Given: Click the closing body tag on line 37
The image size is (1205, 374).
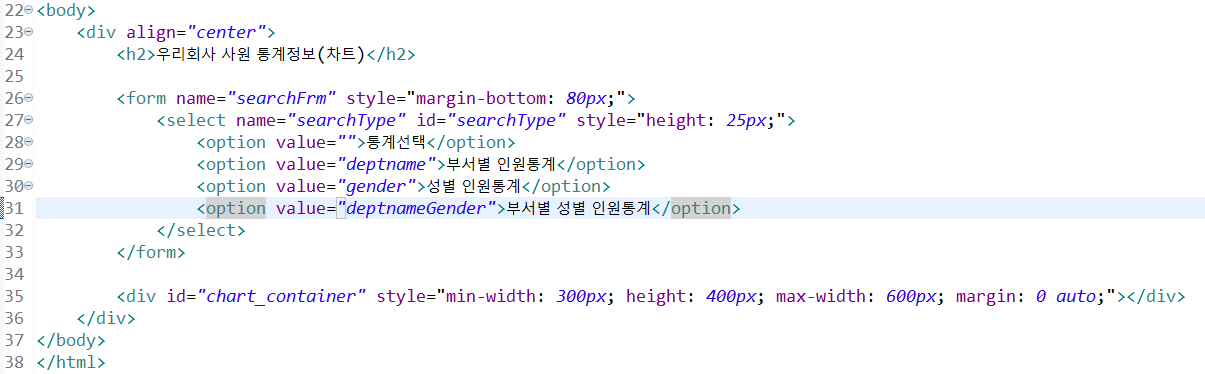Looking at the screenshot, I should [x=70, y=340].
